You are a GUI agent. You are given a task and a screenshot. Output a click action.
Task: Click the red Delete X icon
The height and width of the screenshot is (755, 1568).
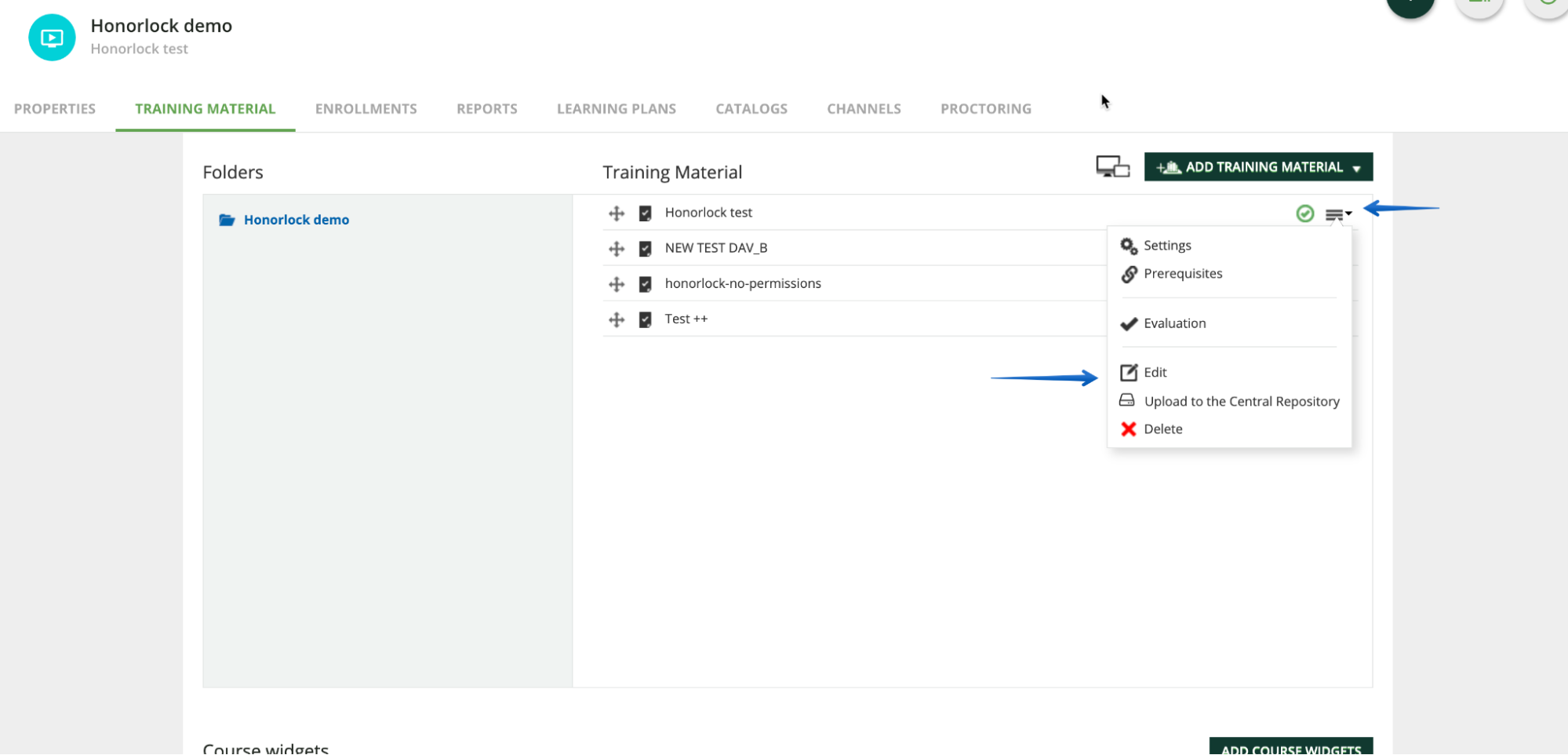click(1129, 429)
